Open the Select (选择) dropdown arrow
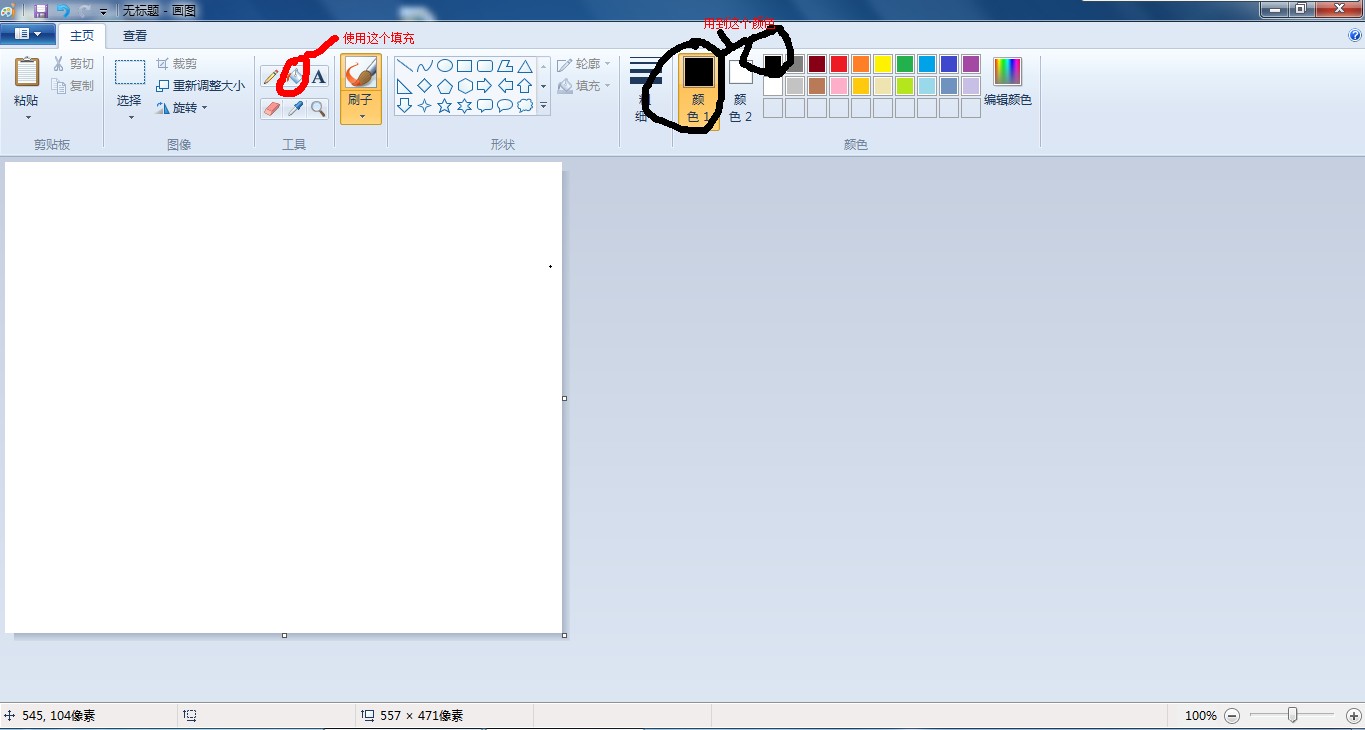Screen dimensions: 1365x730 (x=130, y=117)
